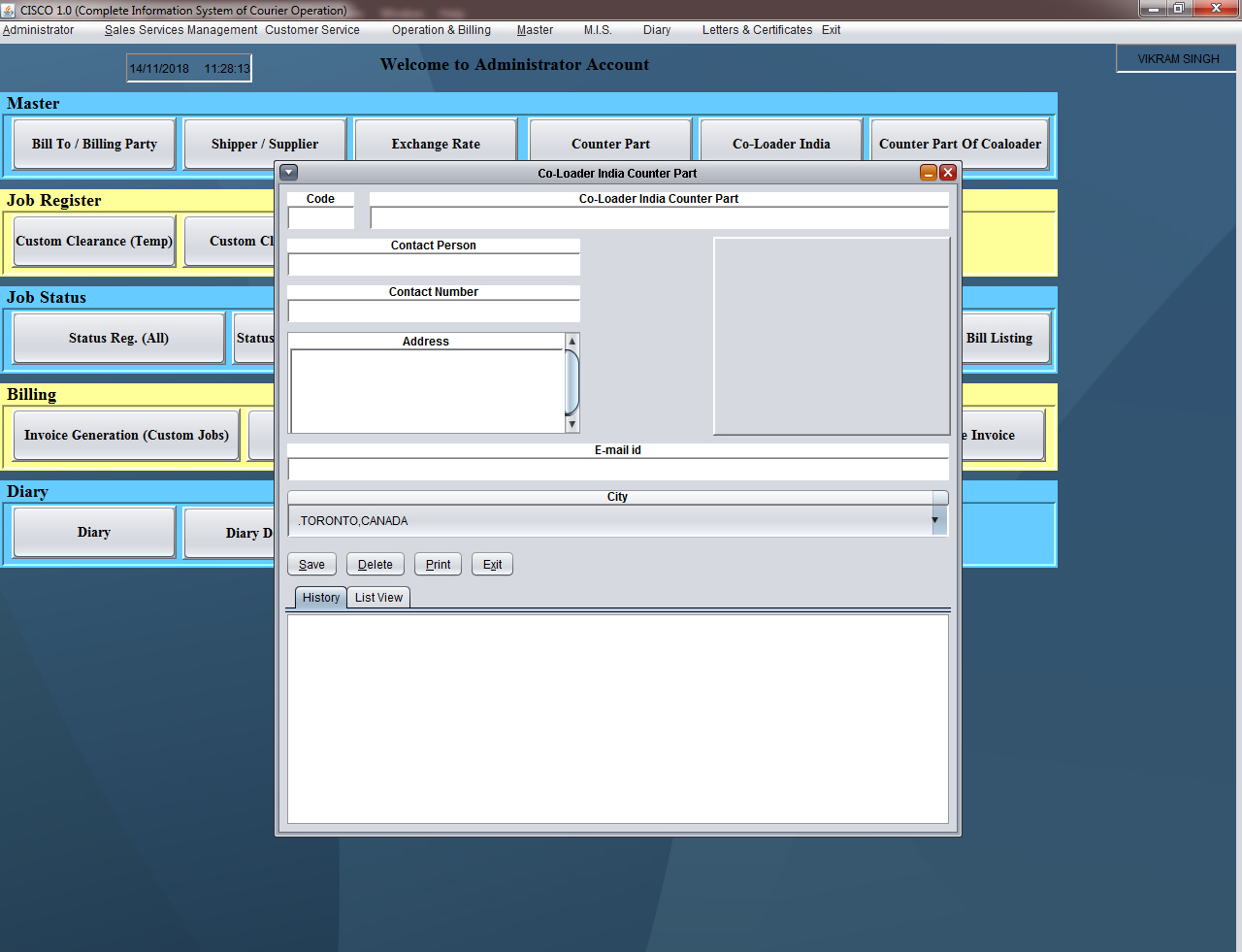Open the Customer Service menu
Viewport: 1242px width, 952px height.
[312, 30]
